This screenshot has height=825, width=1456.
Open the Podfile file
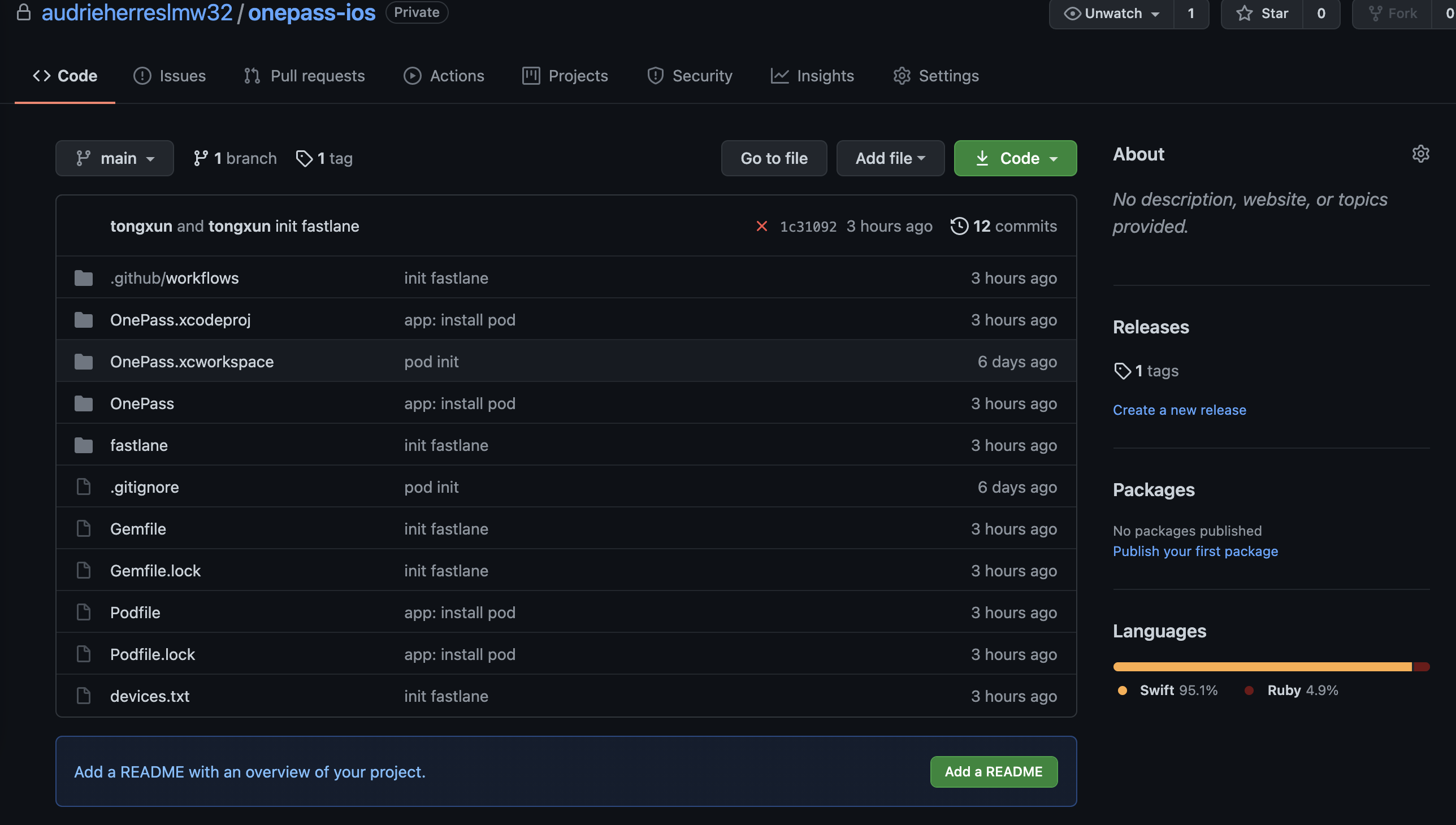pos(135,613)
